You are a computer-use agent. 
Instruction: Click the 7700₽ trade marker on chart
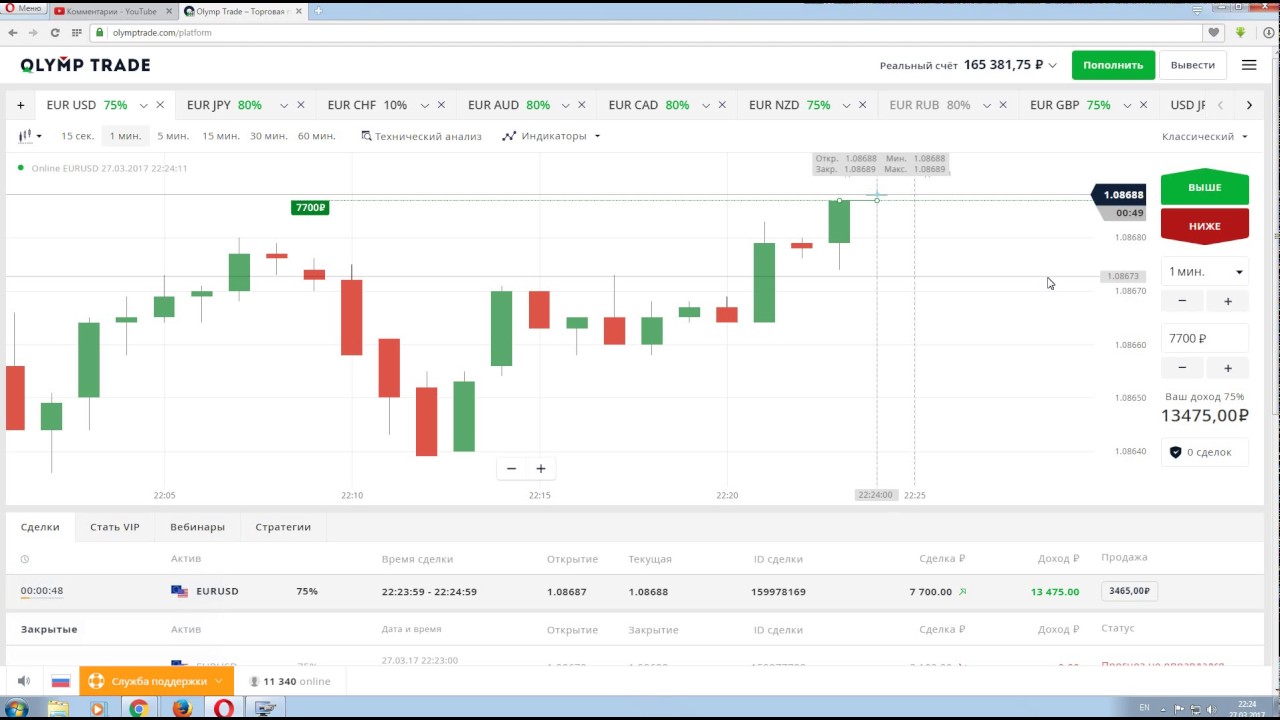(310, 208)
